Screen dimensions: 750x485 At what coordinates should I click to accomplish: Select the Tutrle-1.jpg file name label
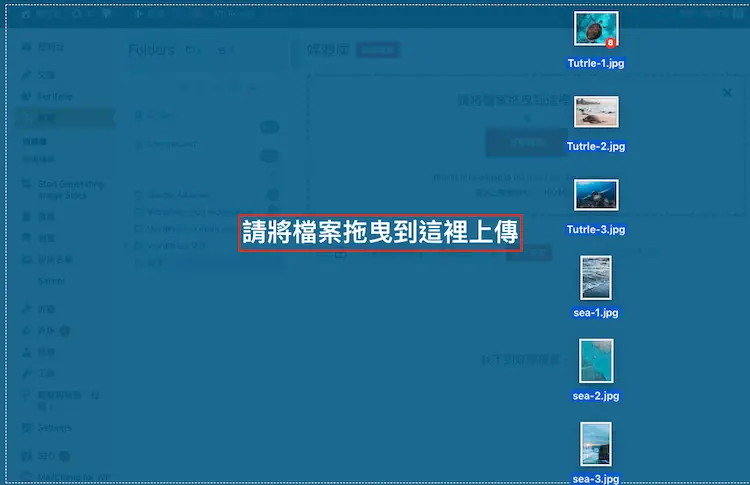pos(596,63)
